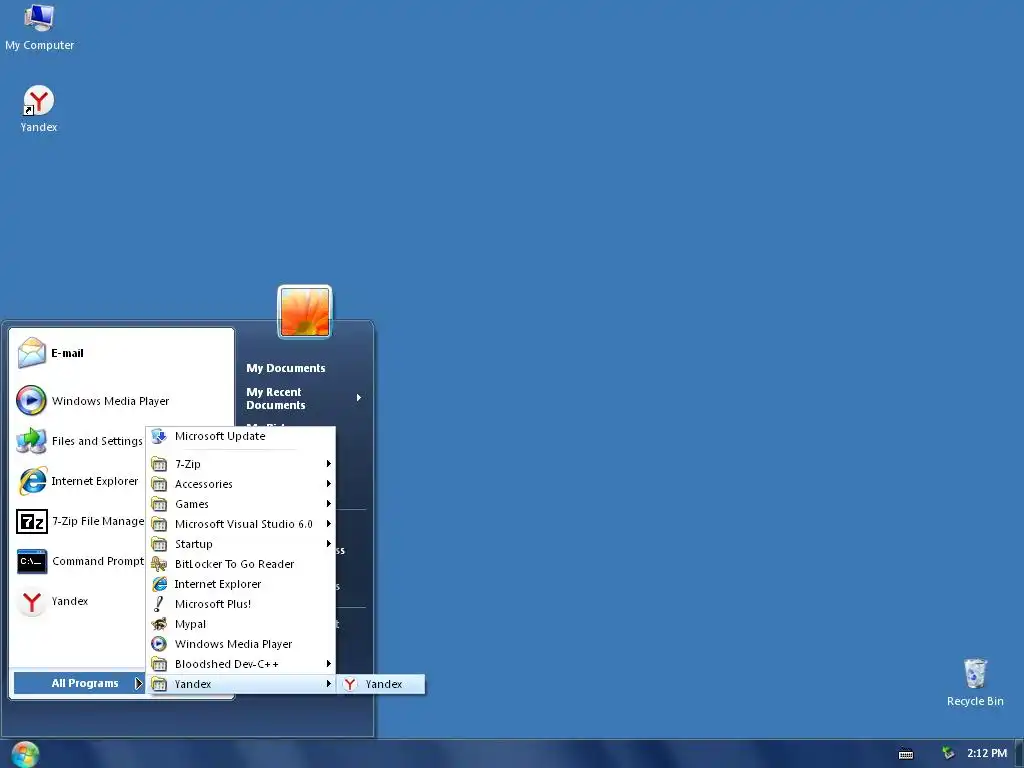The width and height of the screenshot is (1024, 768).
Task: Expand the 7-Zip submenu arrow
Action: (328, 464)
